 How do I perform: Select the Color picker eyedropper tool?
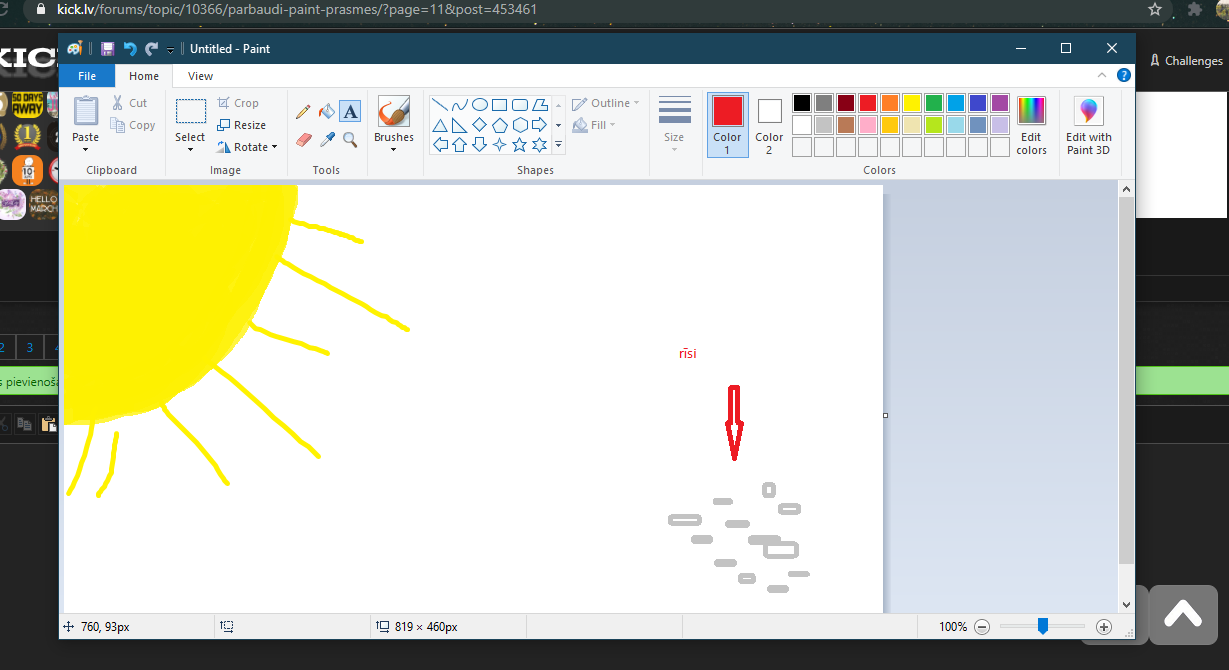pos(327,139)
